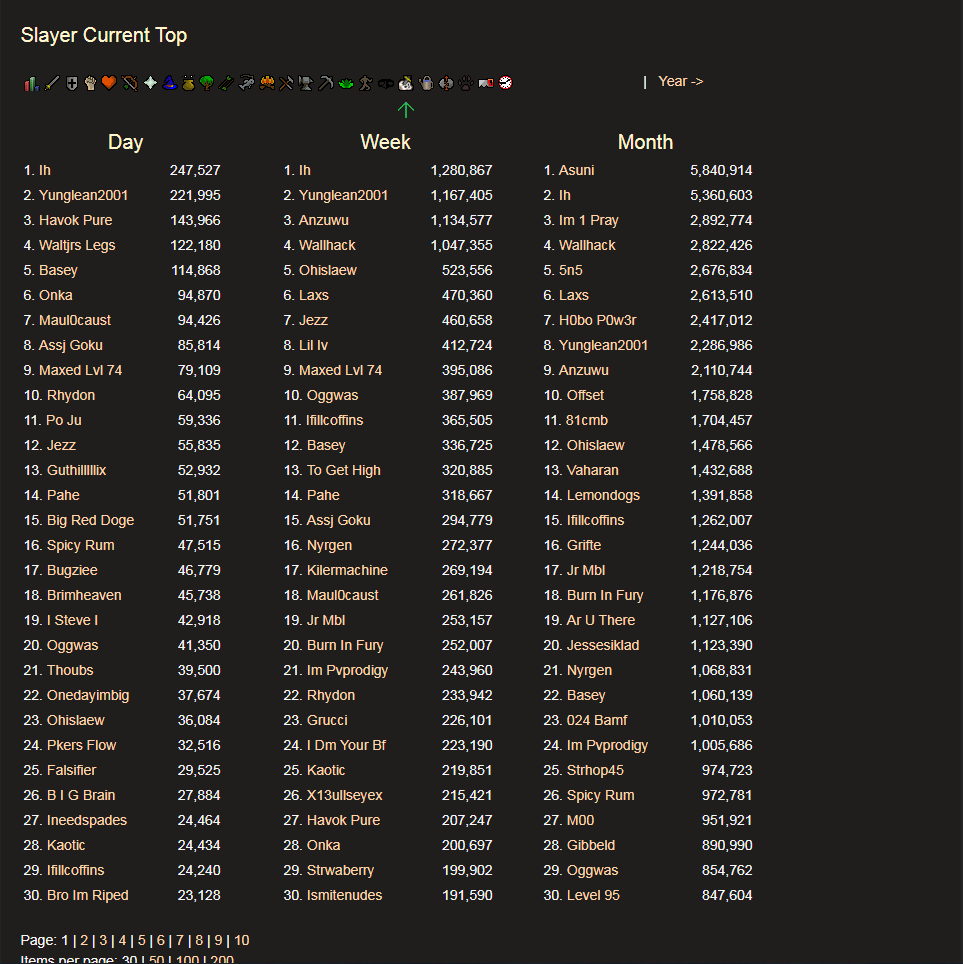Open Asuni in the Month column
963x964 pixels.
coord(576,170)
